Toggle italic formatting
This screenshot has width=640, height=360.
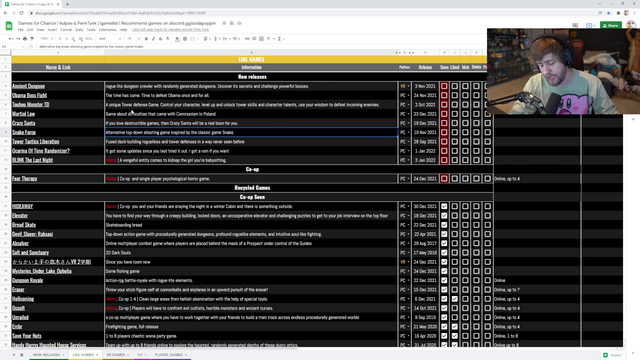click(x=153, y=39)
